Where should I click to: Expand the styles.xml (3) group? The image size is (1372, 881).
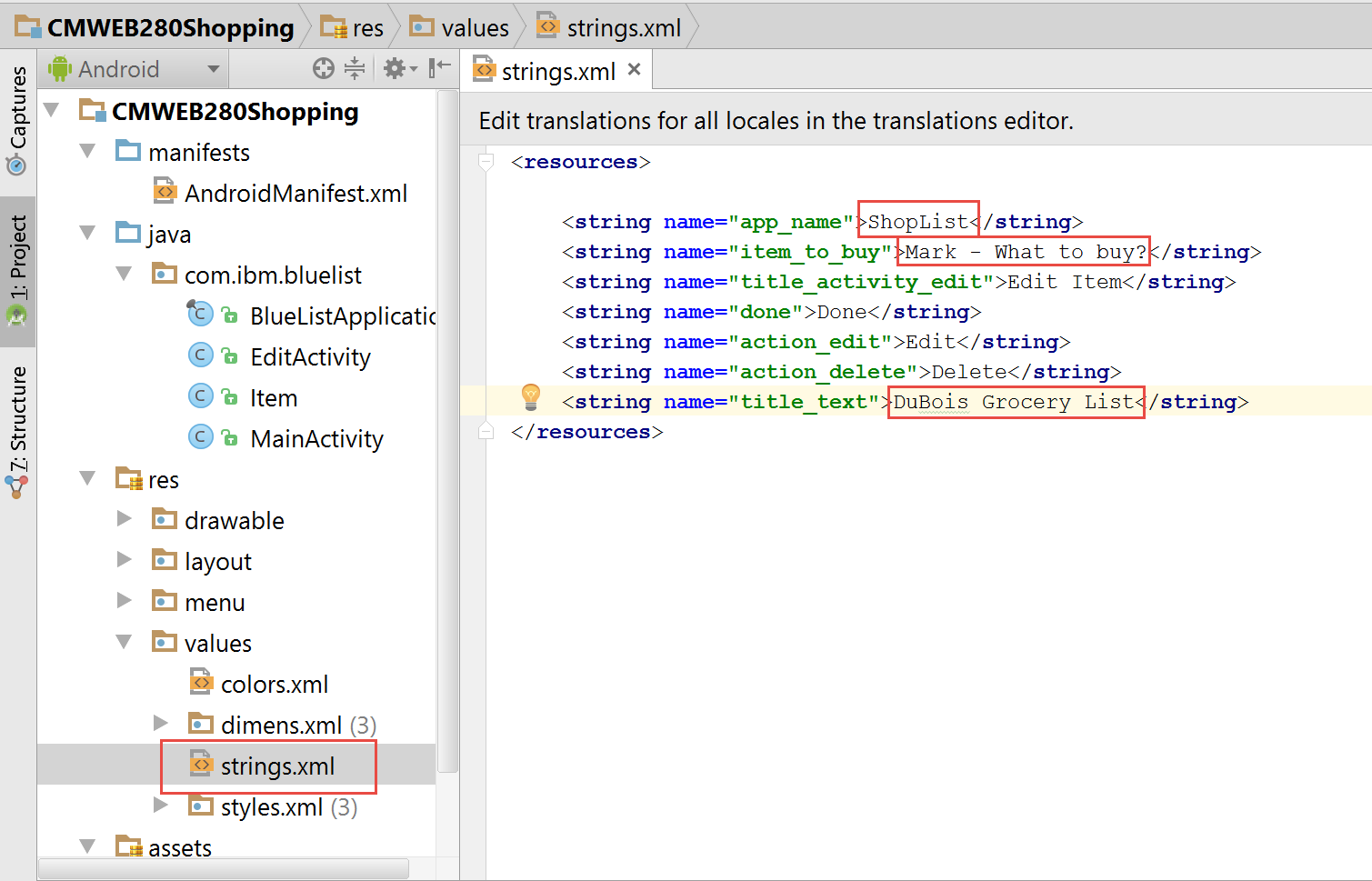tap(161, 806)
